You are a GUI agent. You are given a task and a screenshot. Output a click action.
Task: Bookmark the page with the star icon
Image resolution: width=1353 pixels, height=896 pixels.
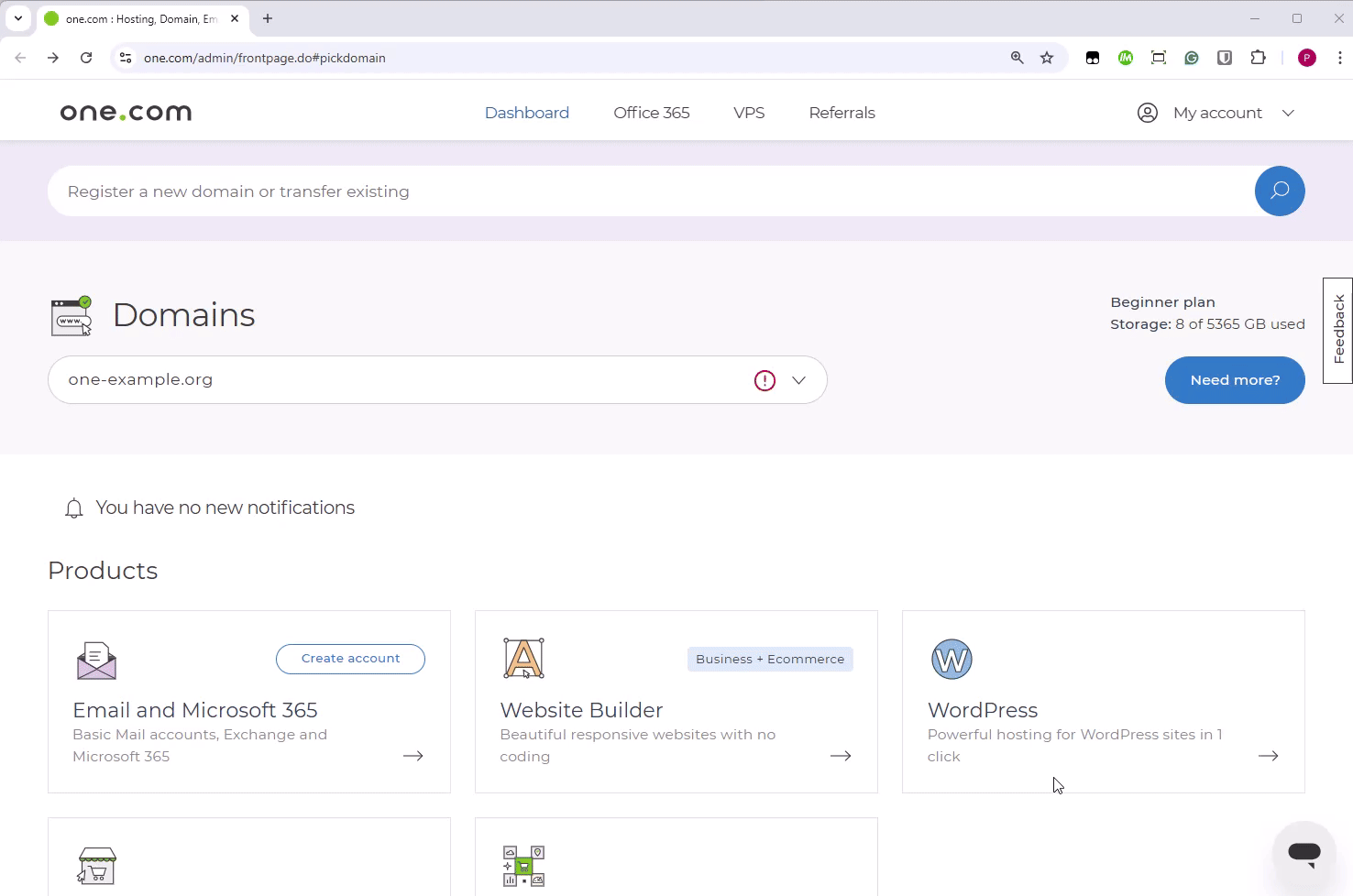point(1047,58)
